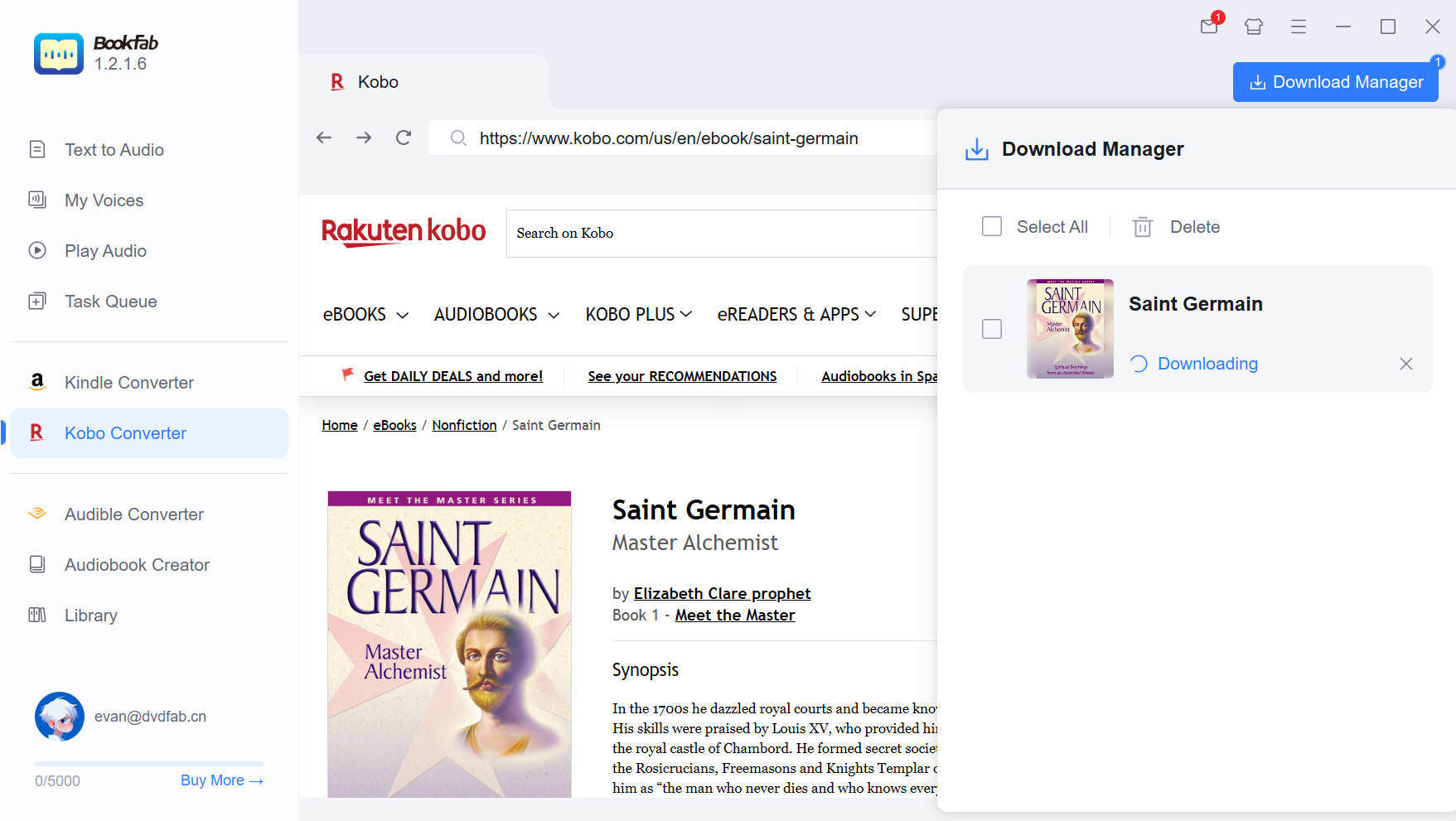Open the Elizabeth Clare prophet author link
The height and width of the screenshot is (821, 1456).
[722, 593]
